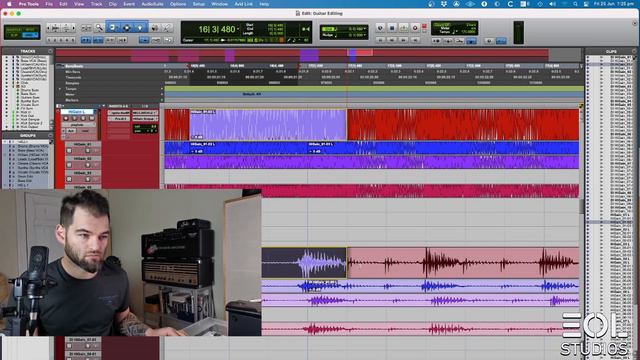Open the Tracks list popup menu
This screenshot has width=640, height=360.
(50, 51)
